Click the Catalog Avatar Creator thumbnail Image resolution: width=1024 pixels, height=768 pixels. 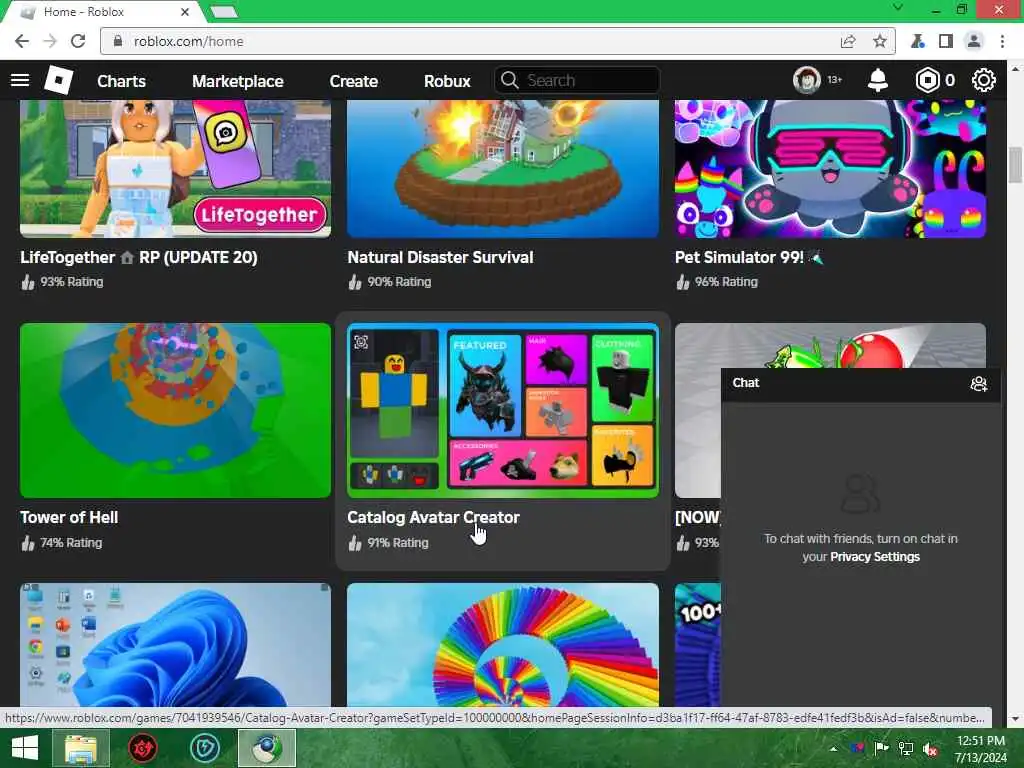pos(503,410)
